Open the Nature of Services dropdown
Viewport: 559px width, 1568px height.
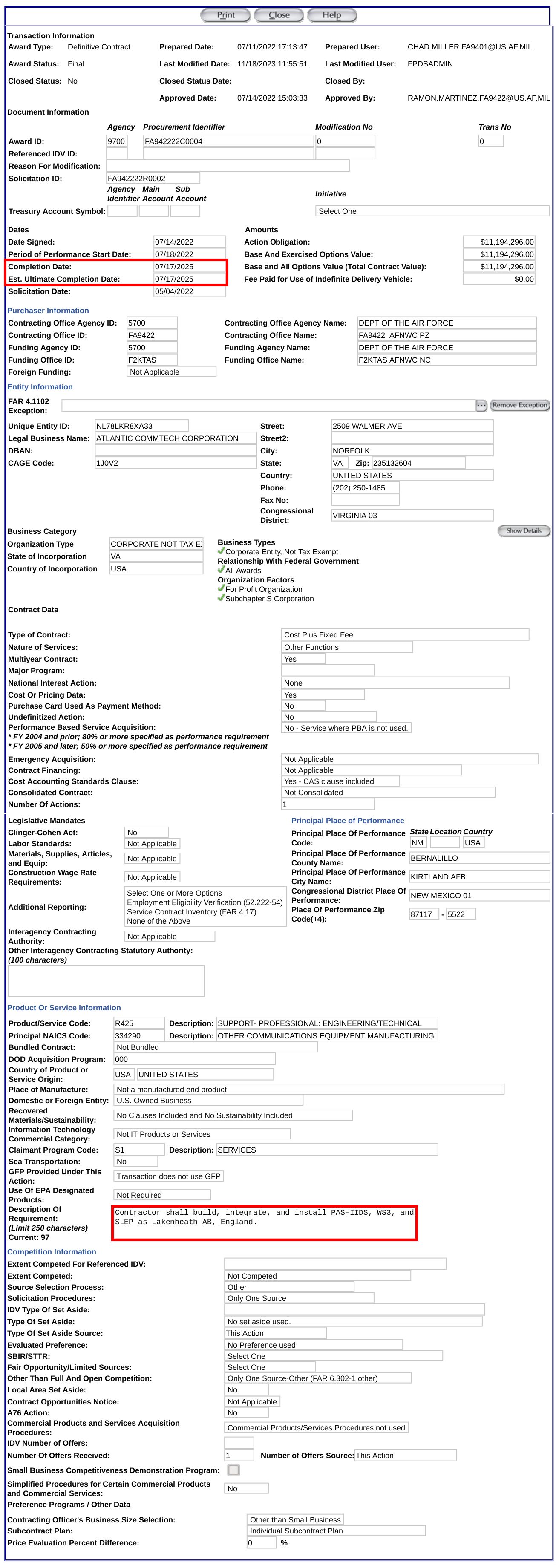click(347, 647)
